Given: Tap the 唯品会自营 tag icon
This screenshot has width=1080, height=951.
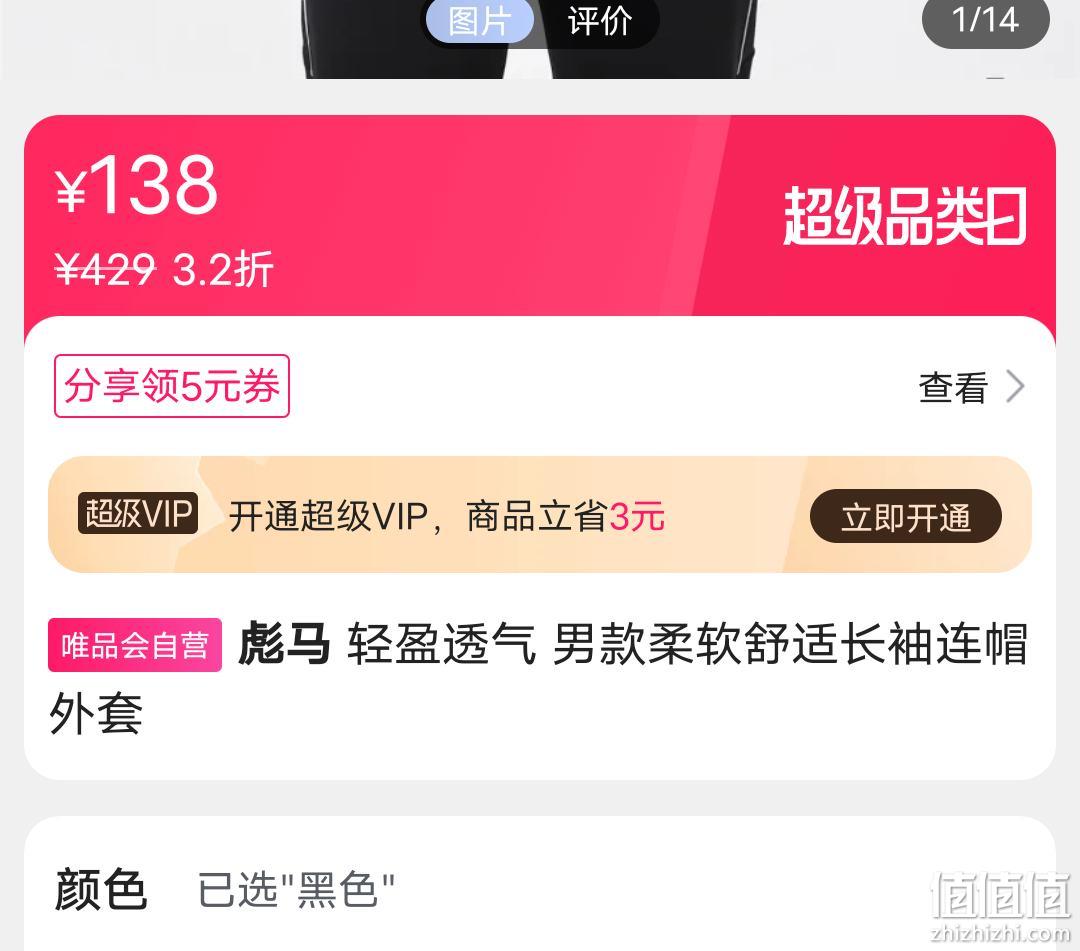Looking at the screenshot, I should (x=135, y=645).
